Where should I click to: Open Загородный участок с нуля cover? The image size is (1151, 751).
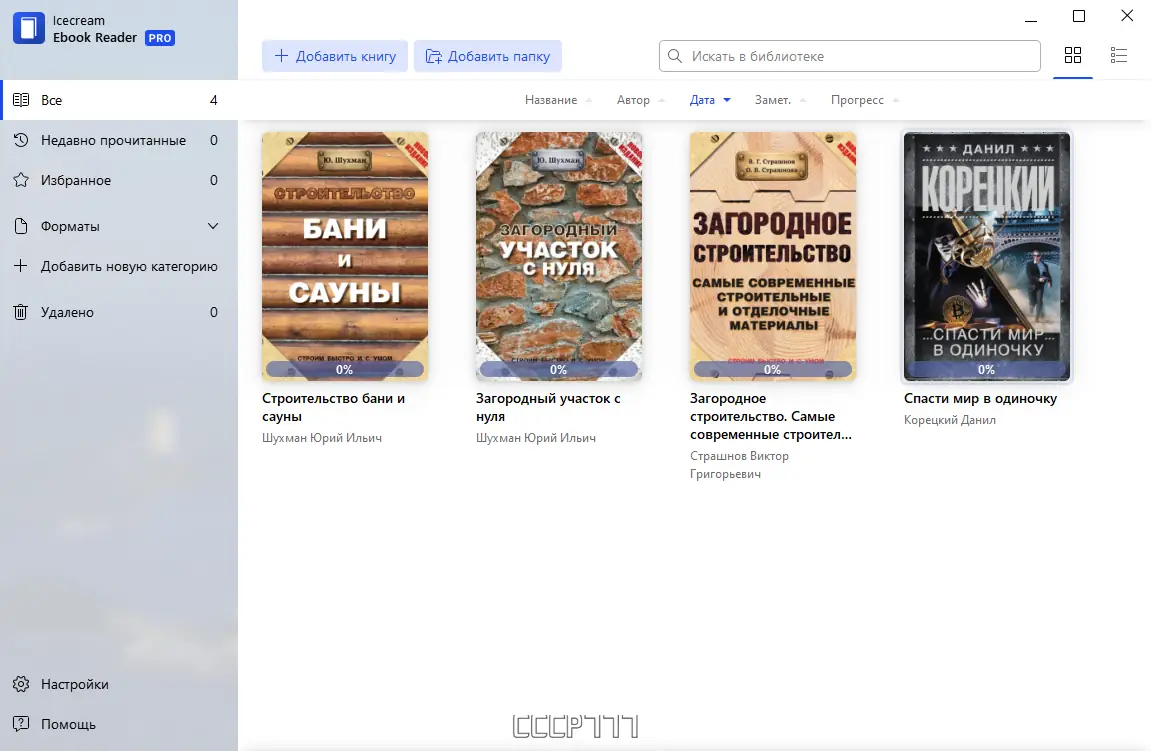click(559, 256)
